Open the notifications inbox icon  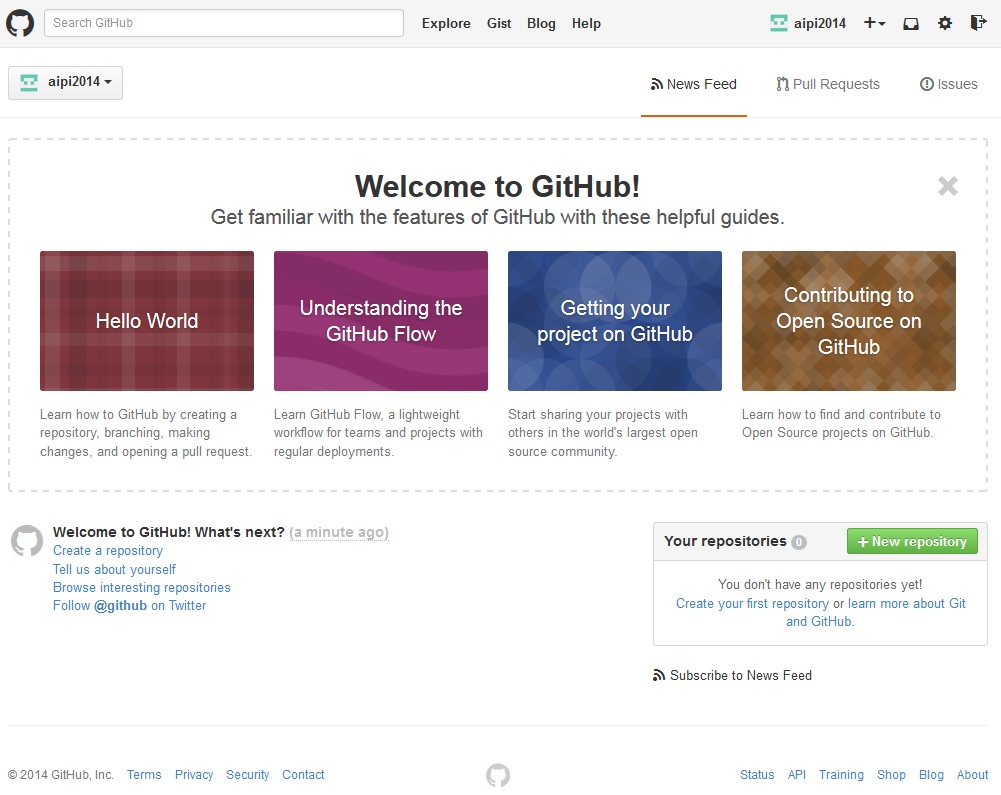911,24
